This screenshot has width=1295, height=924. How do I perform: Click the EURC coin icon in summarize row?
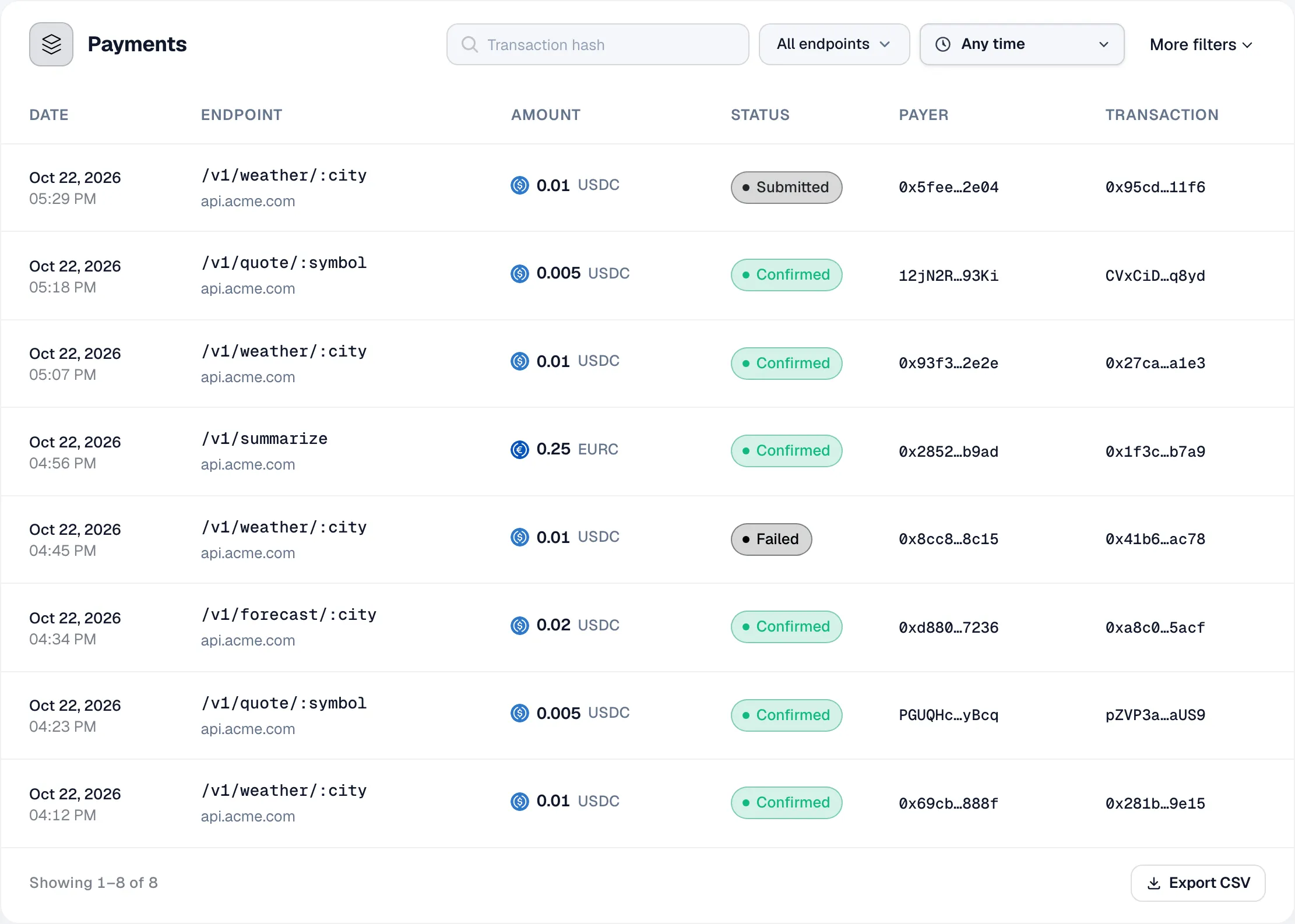coord(519,449)
